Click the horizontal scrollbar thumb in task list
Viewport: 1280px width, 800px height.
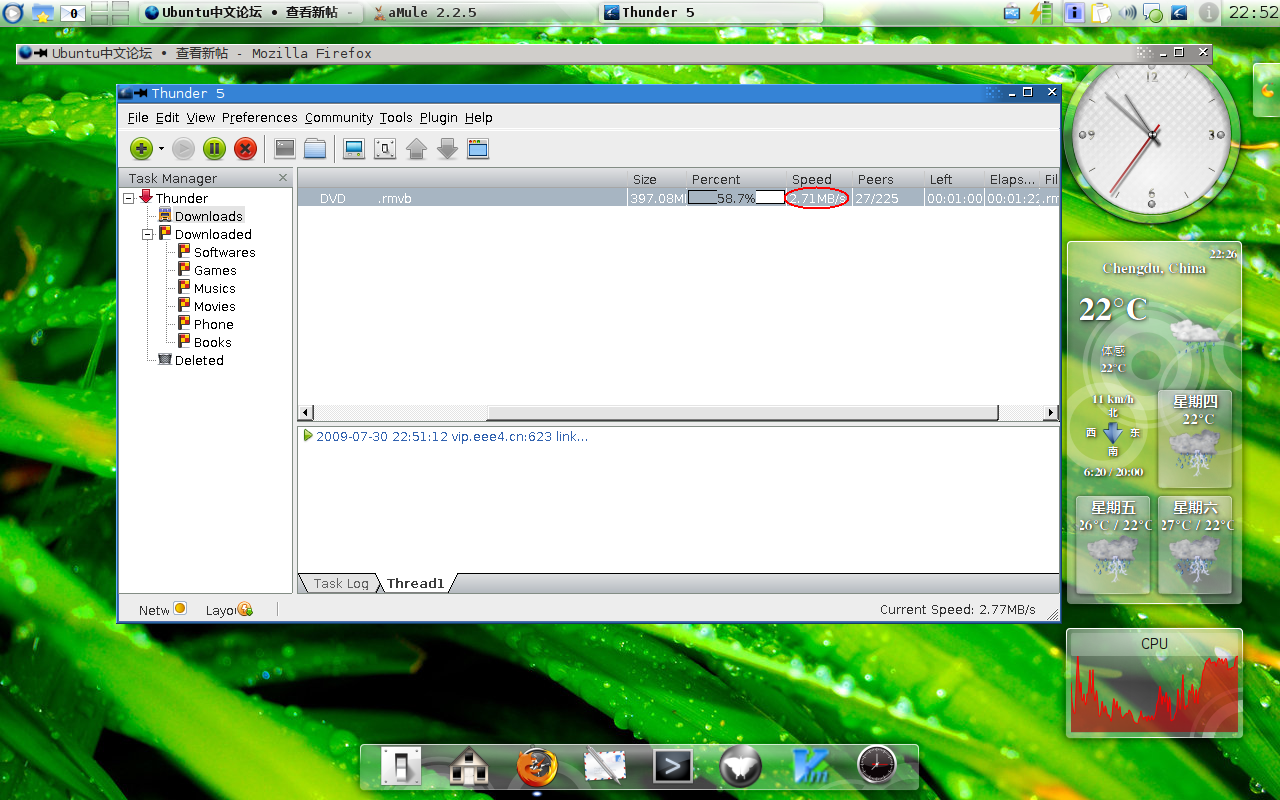point(742,413)
